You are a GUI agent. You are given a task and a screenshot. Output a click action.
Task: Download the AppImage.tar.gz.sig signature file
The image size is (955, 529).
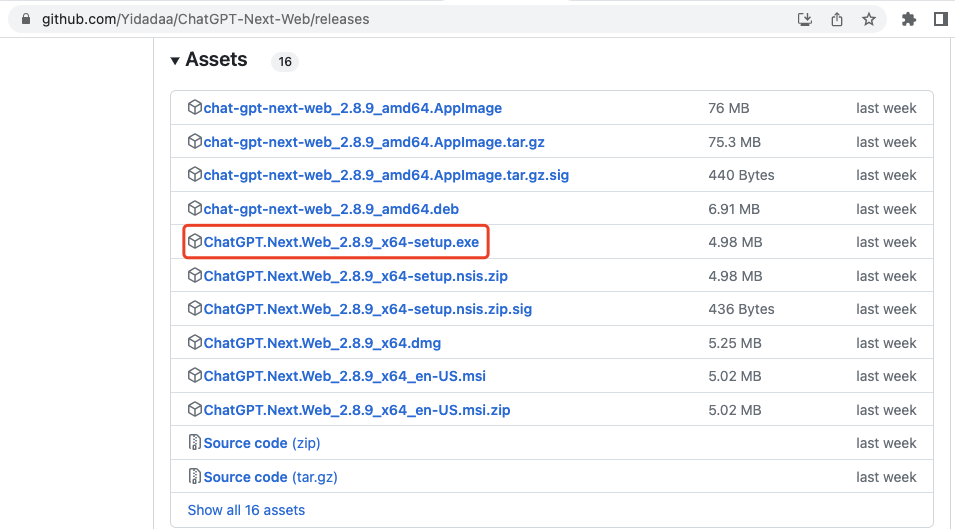(386, 175)
